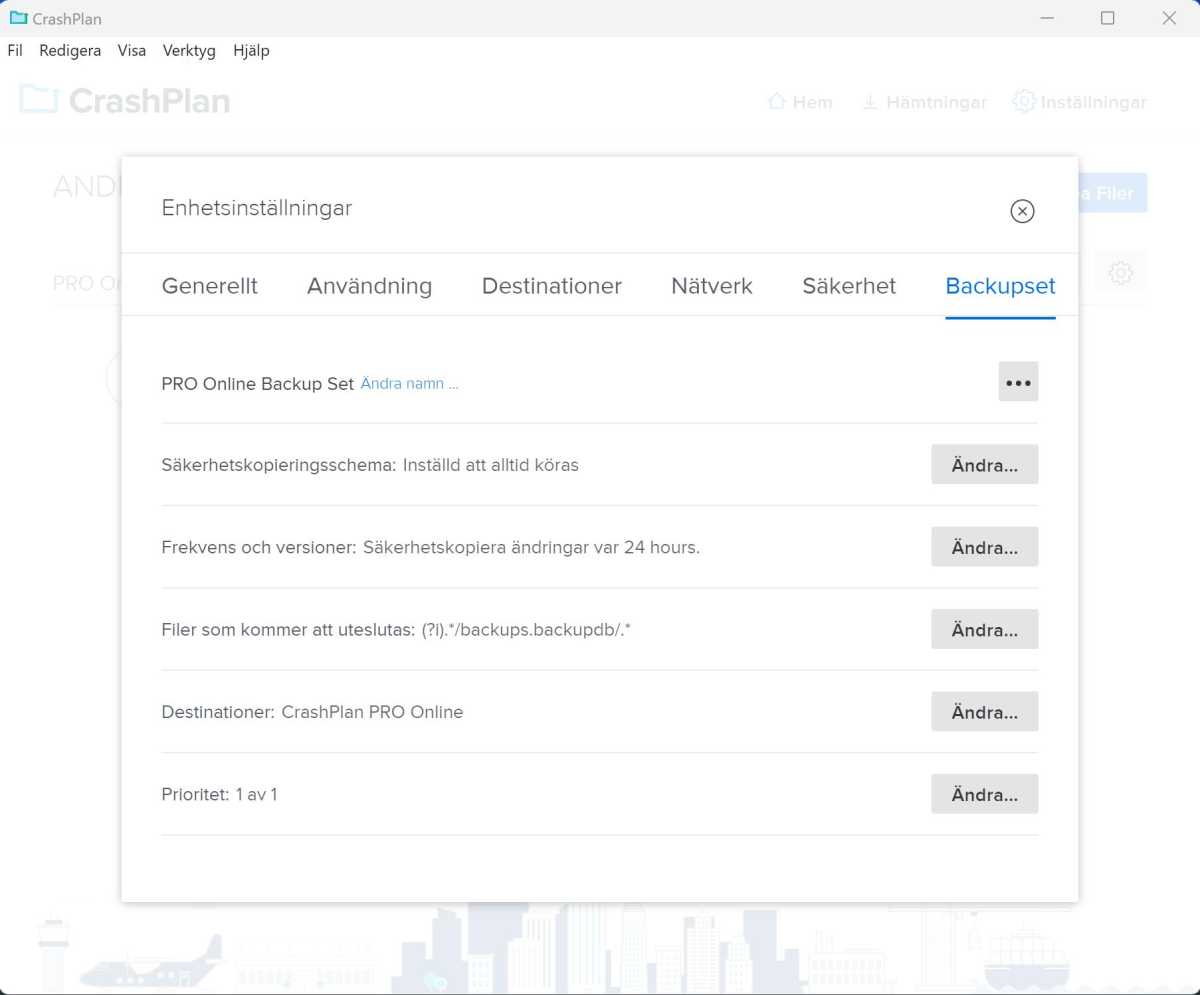Click the text 'Inställd att alltid köras'
1200x995 pixels.
[x=491, y=465]
